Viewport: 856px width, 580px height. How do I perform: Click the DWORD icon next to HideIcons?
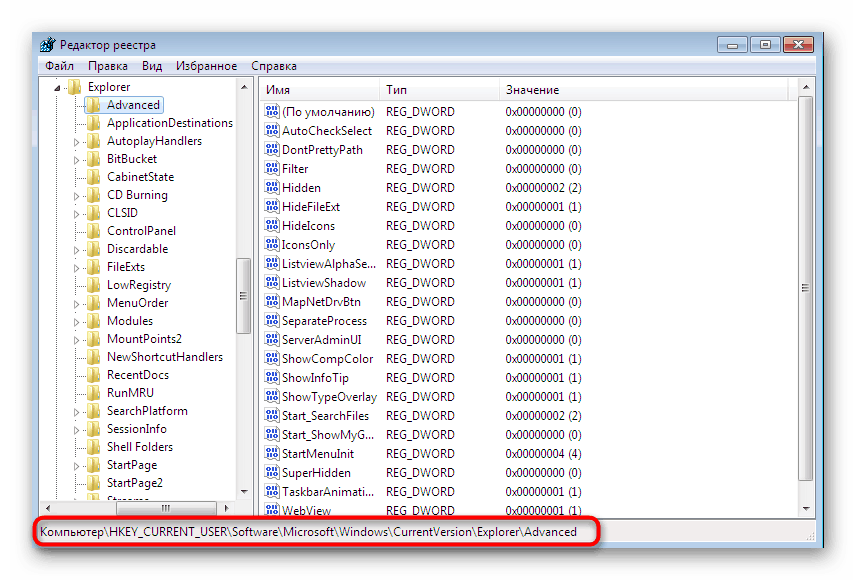pos(272,225)
